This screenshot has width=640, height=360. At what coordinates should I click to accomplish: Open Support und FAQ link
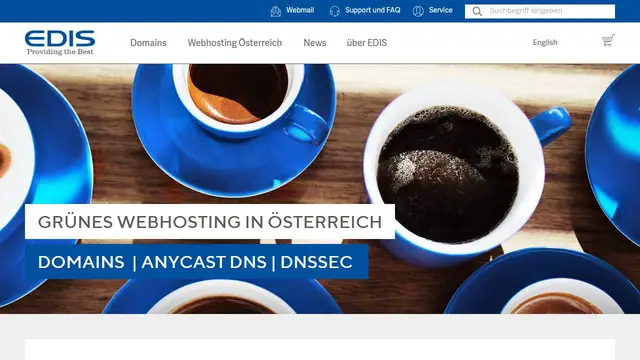(373, 10)
